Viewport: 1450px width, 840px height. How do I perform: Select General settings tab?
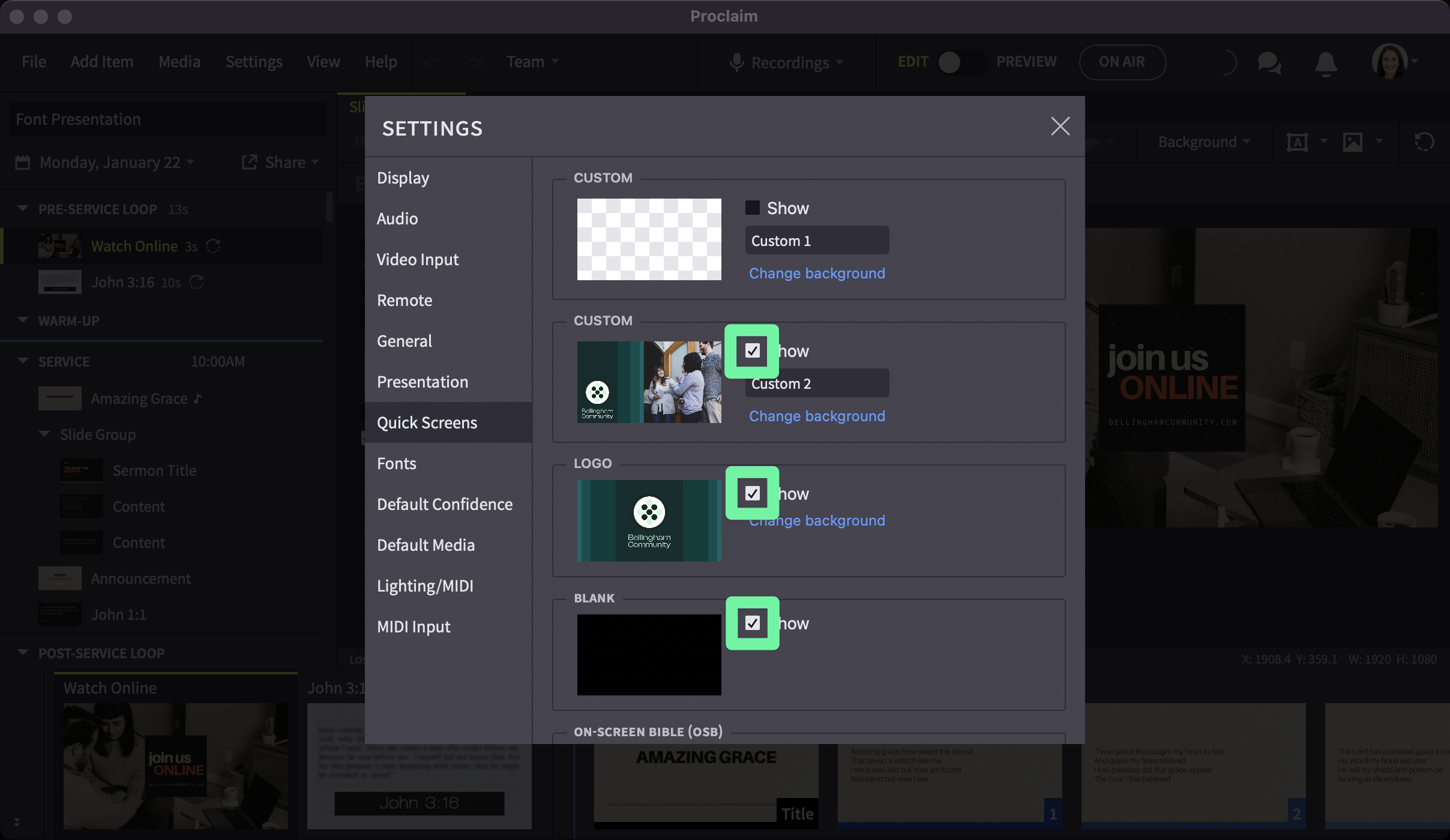pos(448,341)
